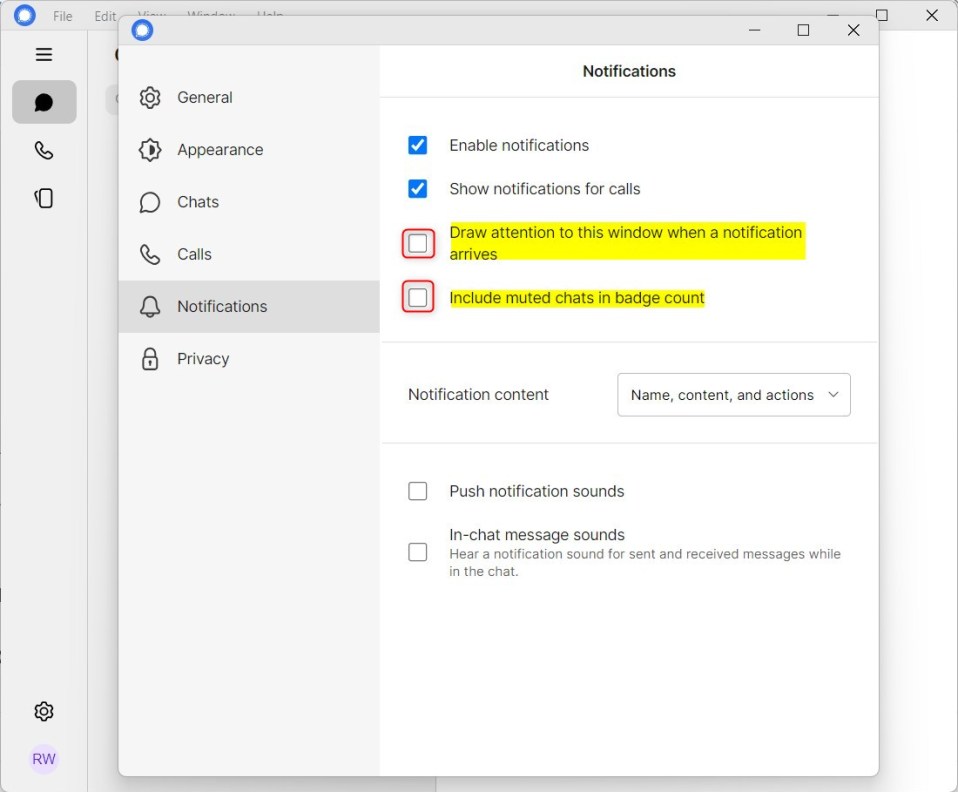
Task: Select the Appearance settings section
Action: (x=220, y=149)
